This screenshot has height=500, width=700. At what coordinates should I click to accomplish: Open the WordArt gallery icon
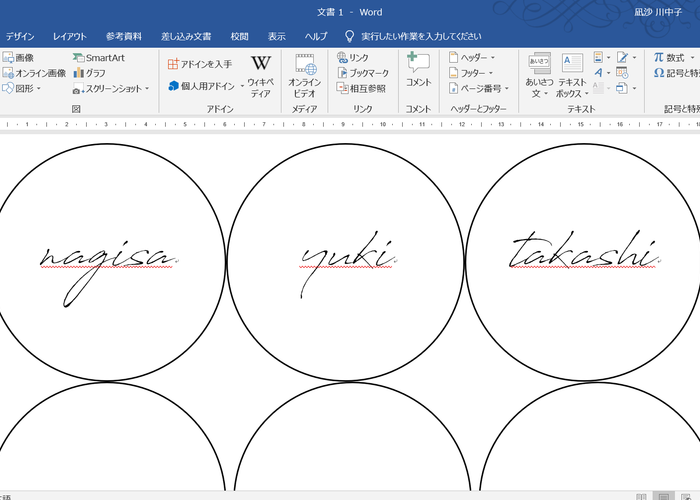click(601, 72)
